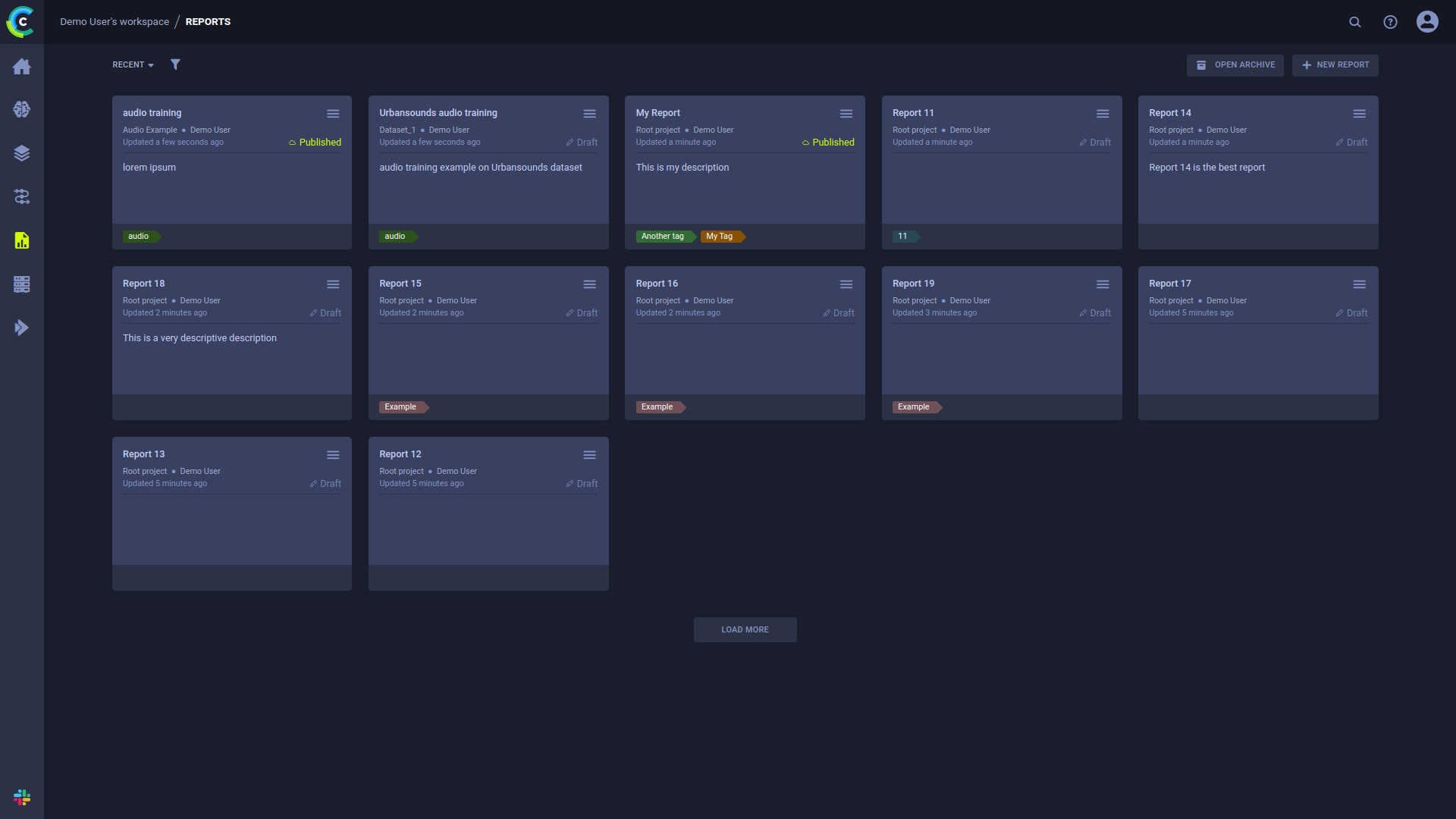The height and width of the screenshot is (819, 1456).
Task: Open the RECENT sort order dropdown
Action: 132,64
